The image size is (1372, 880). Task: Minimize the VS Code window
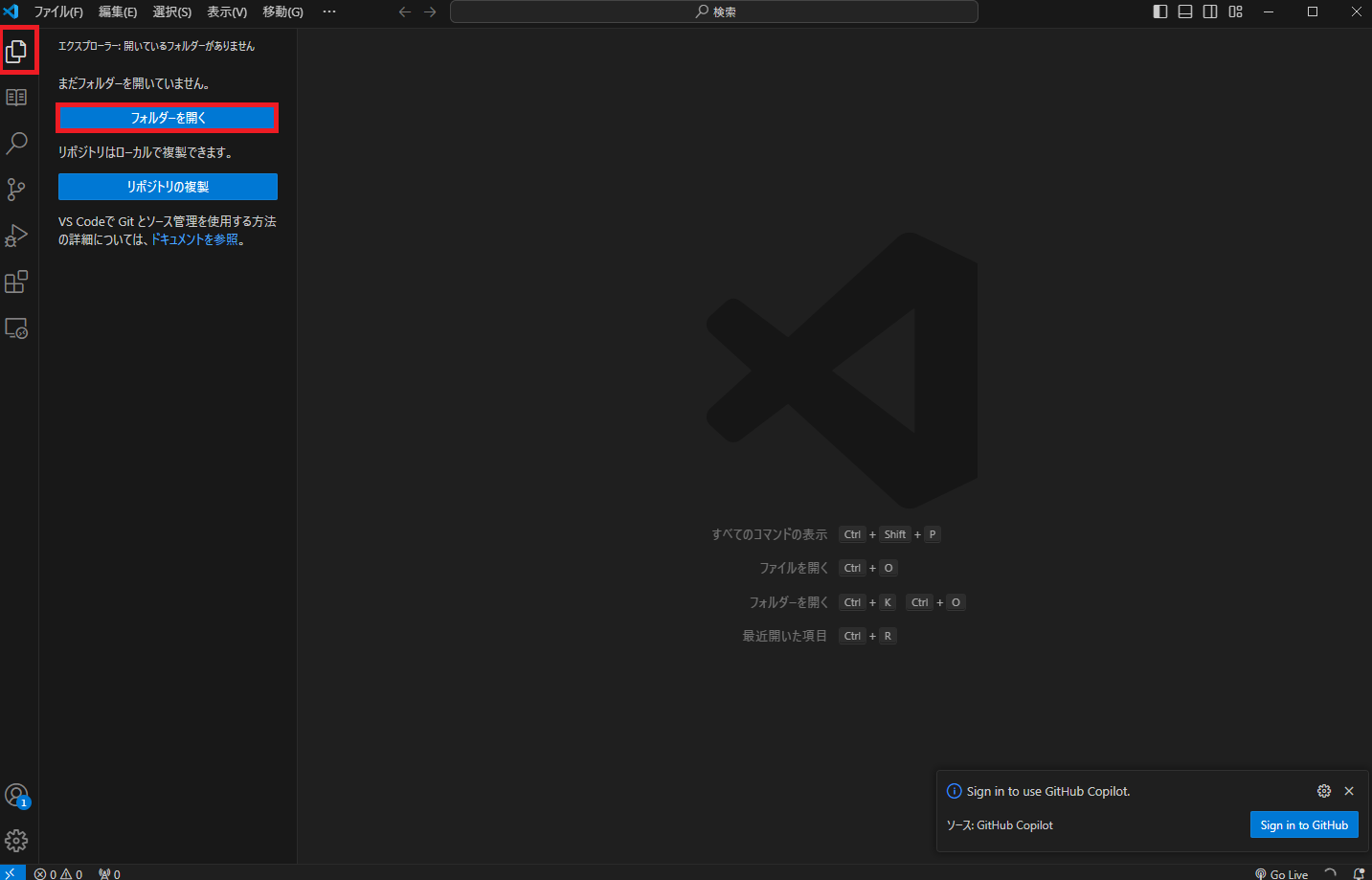[1269, 11]
